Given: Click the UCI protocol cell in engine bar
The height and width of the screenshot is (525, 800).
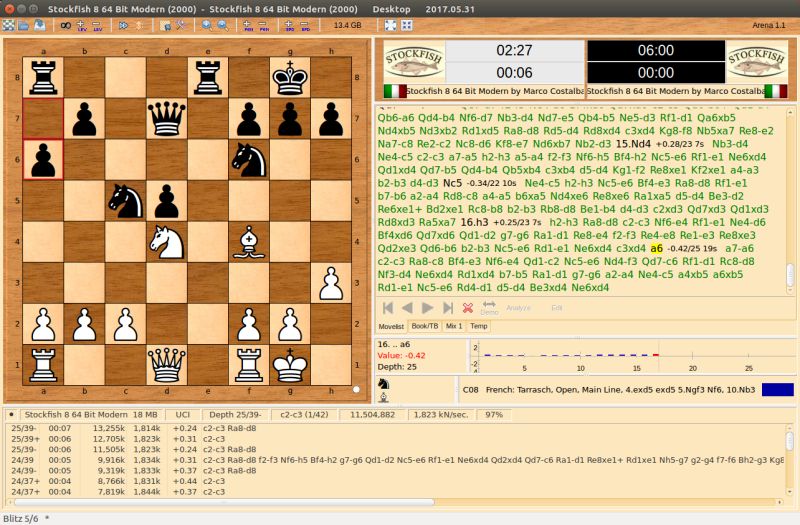Looking at the screenshot, I should click(x=182, y=415).
